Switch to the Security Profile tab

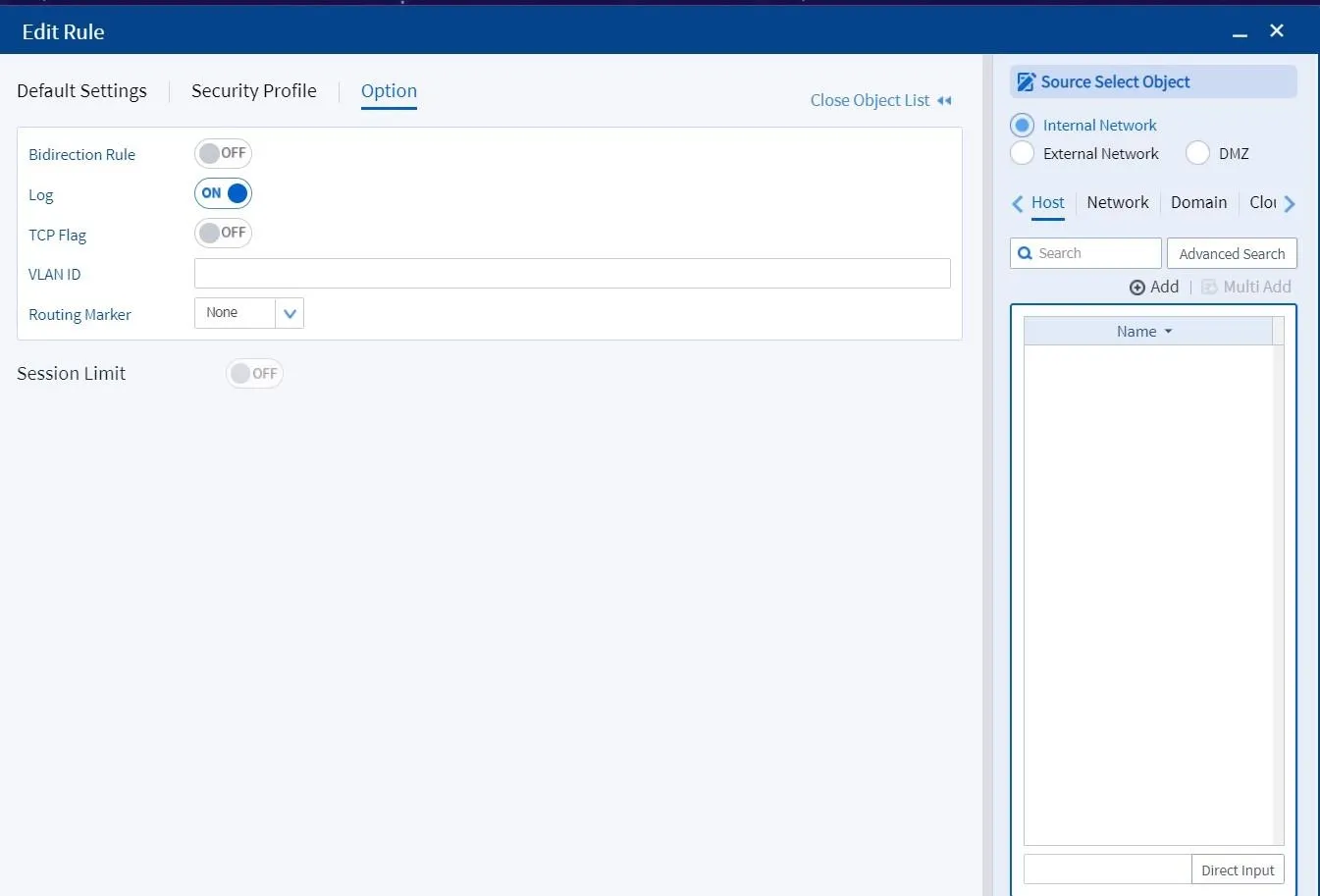[x=254, y=91]
